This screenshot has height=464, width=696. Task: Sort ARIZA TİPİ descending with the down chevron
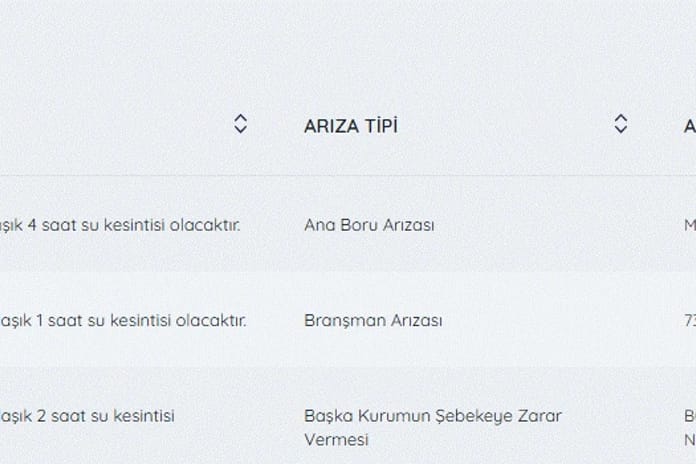(x=621, y=130)
